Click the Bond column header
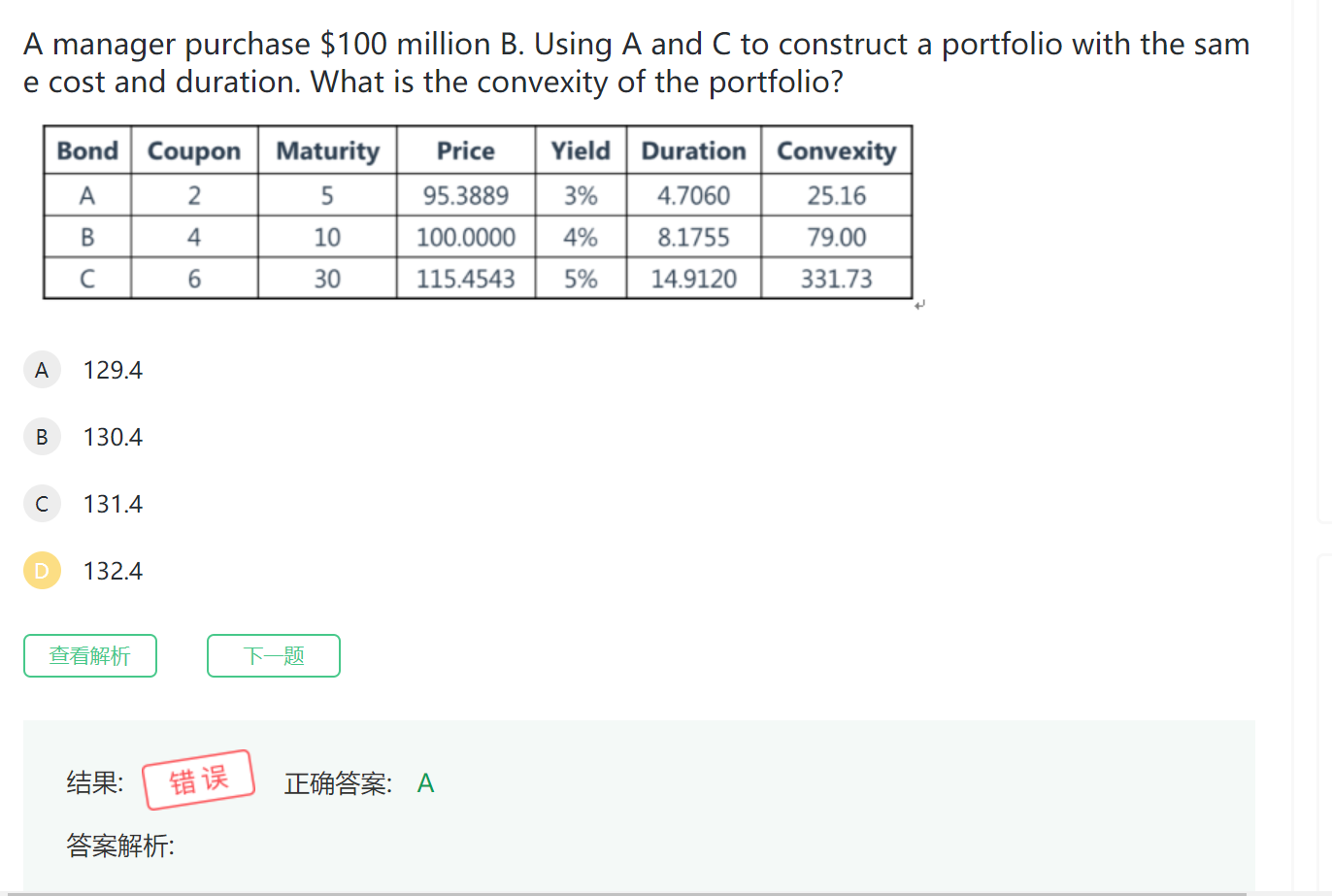Screen dimensions: 1332x896 87,151
